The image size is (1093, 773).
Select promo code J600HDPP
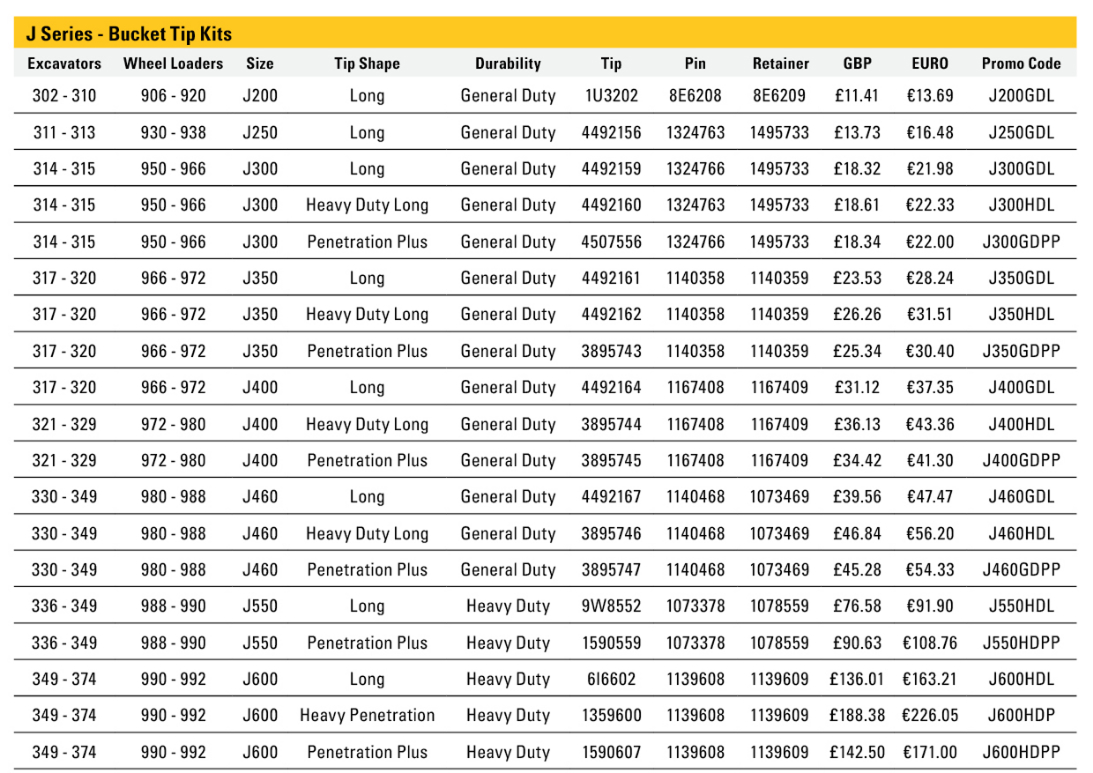[x=1020, y=752]
